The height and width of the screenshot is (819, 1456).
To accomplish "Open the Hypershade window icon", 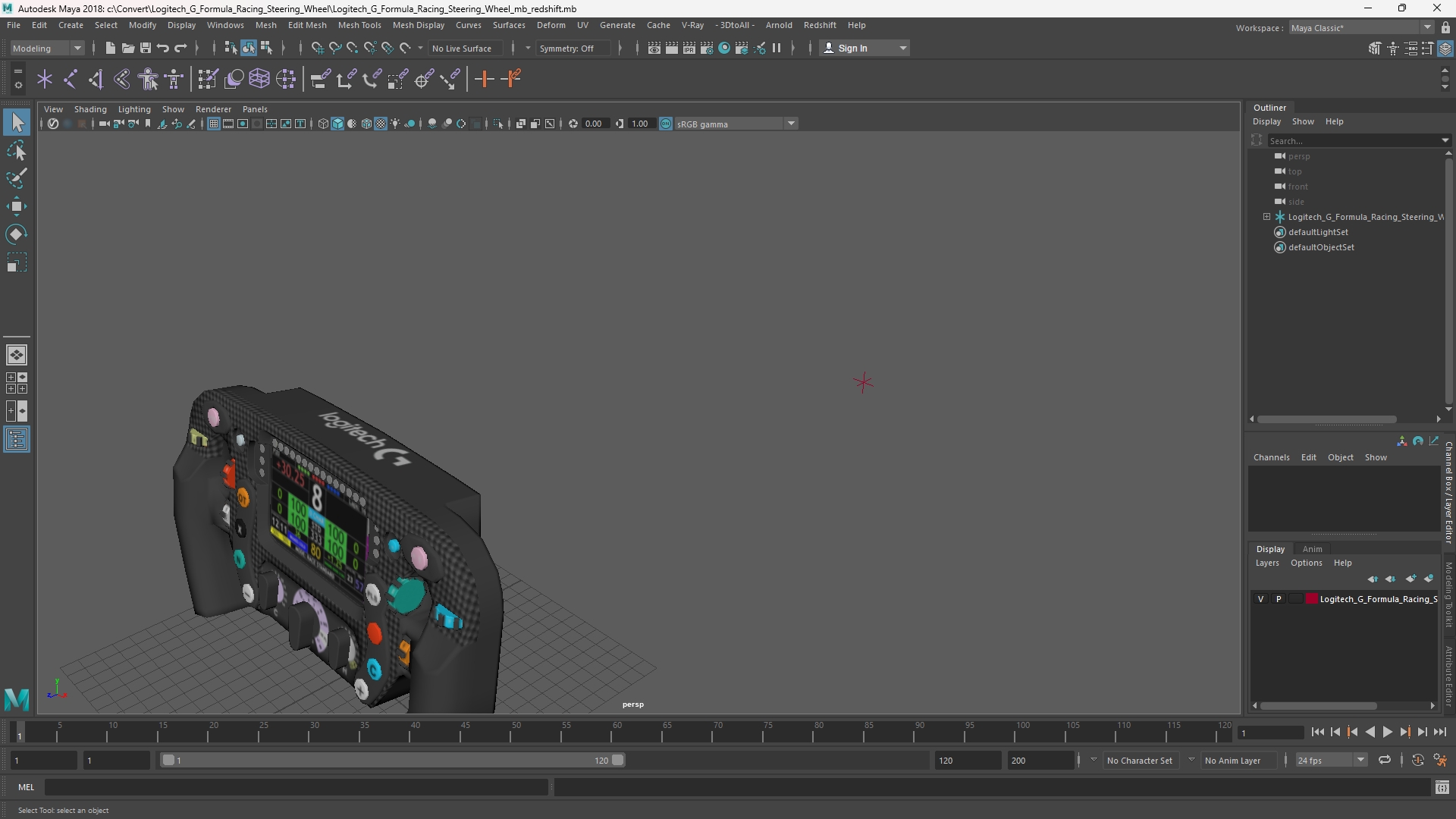I will coord(724,48).
